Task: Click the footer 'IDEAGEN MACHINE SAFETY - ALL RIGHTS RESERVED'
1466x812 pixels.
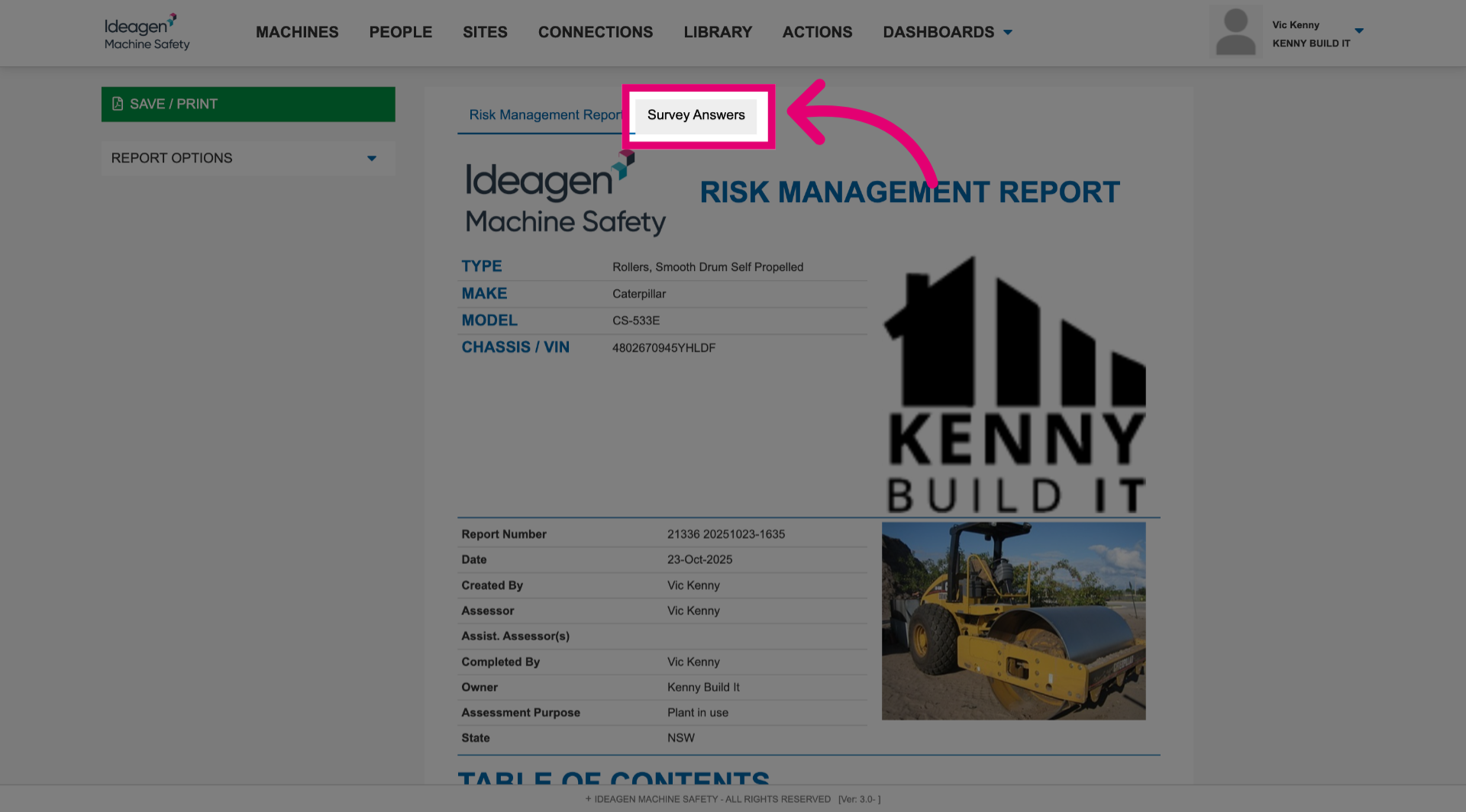Action: coord(712,799)
